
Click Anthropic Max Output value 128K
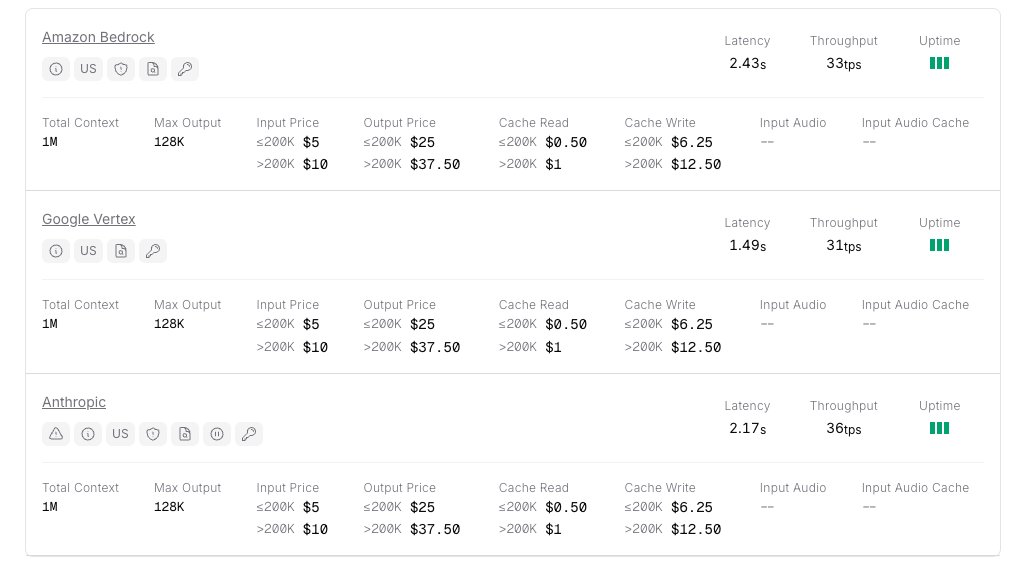[x=169, y=507]
